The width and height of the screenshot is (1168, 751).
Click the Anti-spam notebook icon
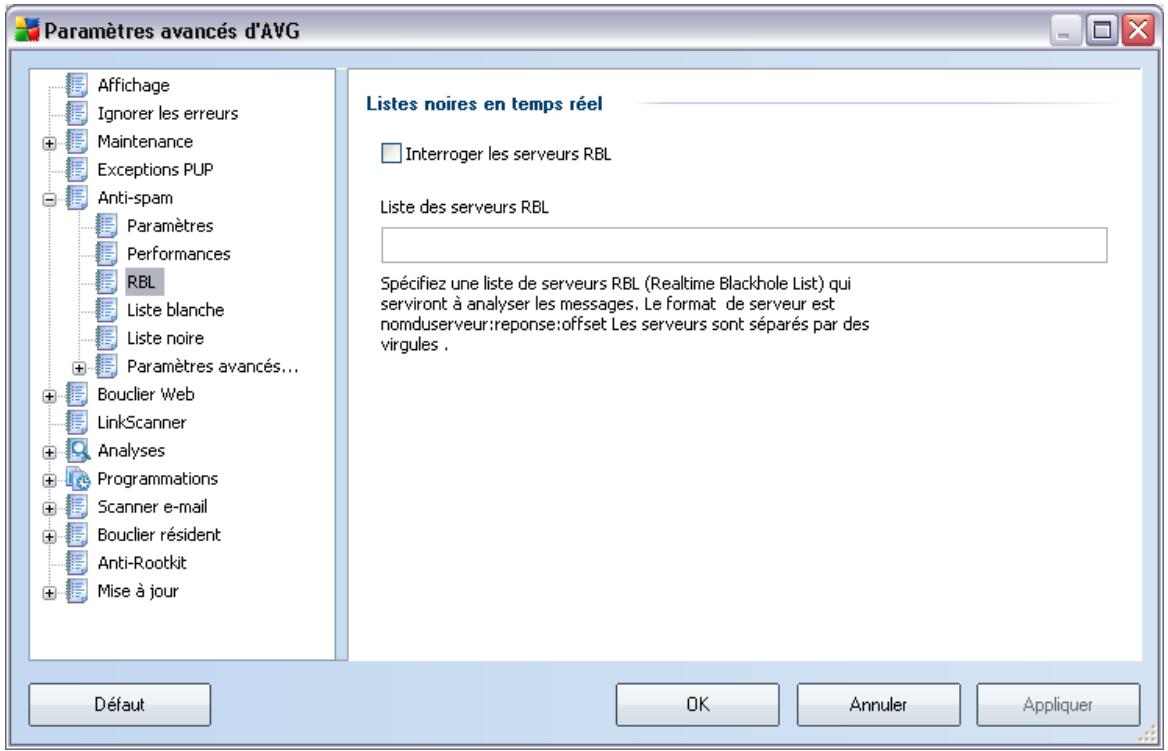point(77,197)
